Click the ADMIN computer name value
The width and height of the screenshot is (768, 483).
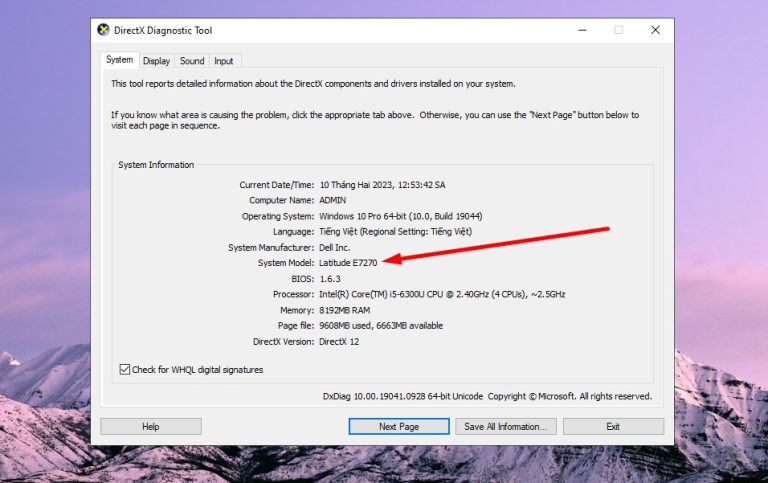coord(334,200)
